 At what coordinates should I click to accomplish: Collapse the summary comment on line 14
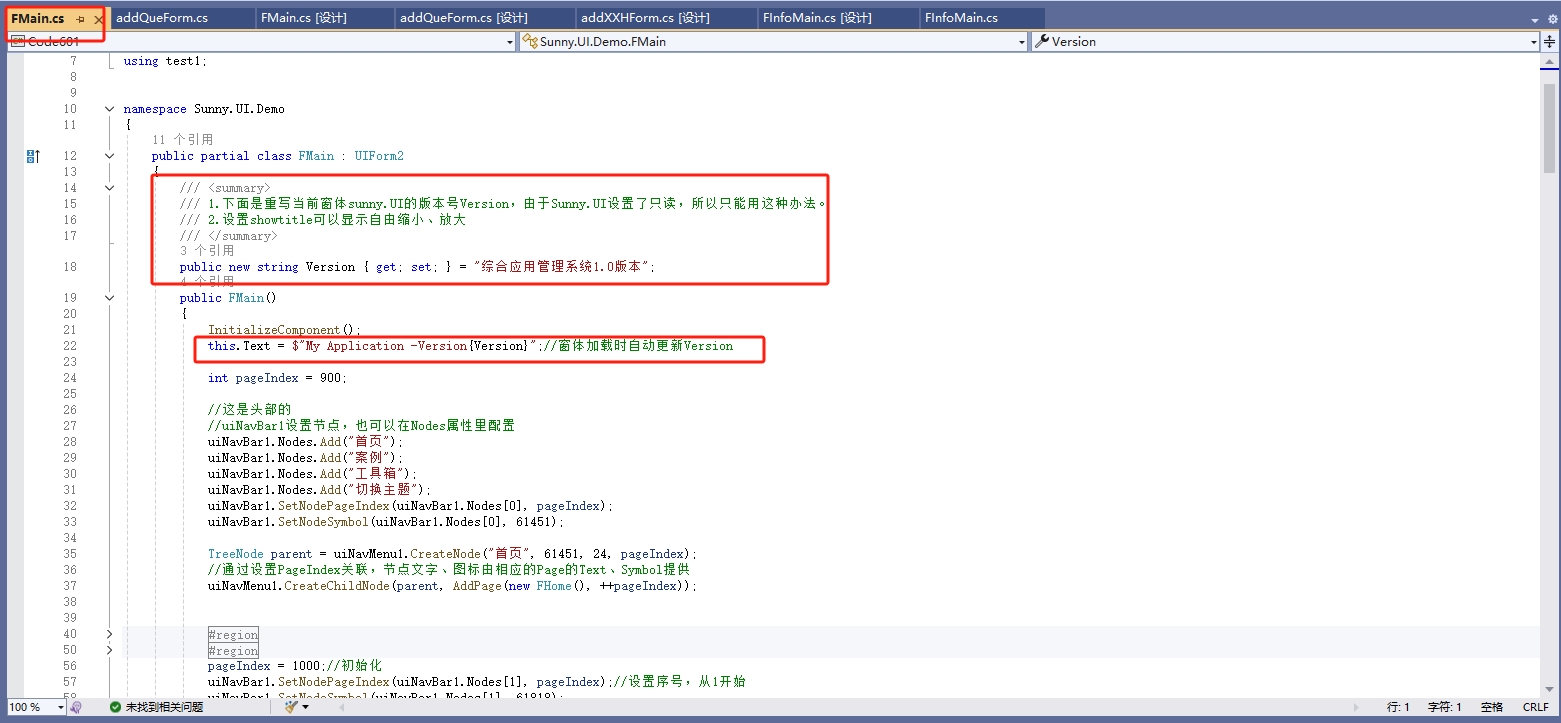coord(109,188)
